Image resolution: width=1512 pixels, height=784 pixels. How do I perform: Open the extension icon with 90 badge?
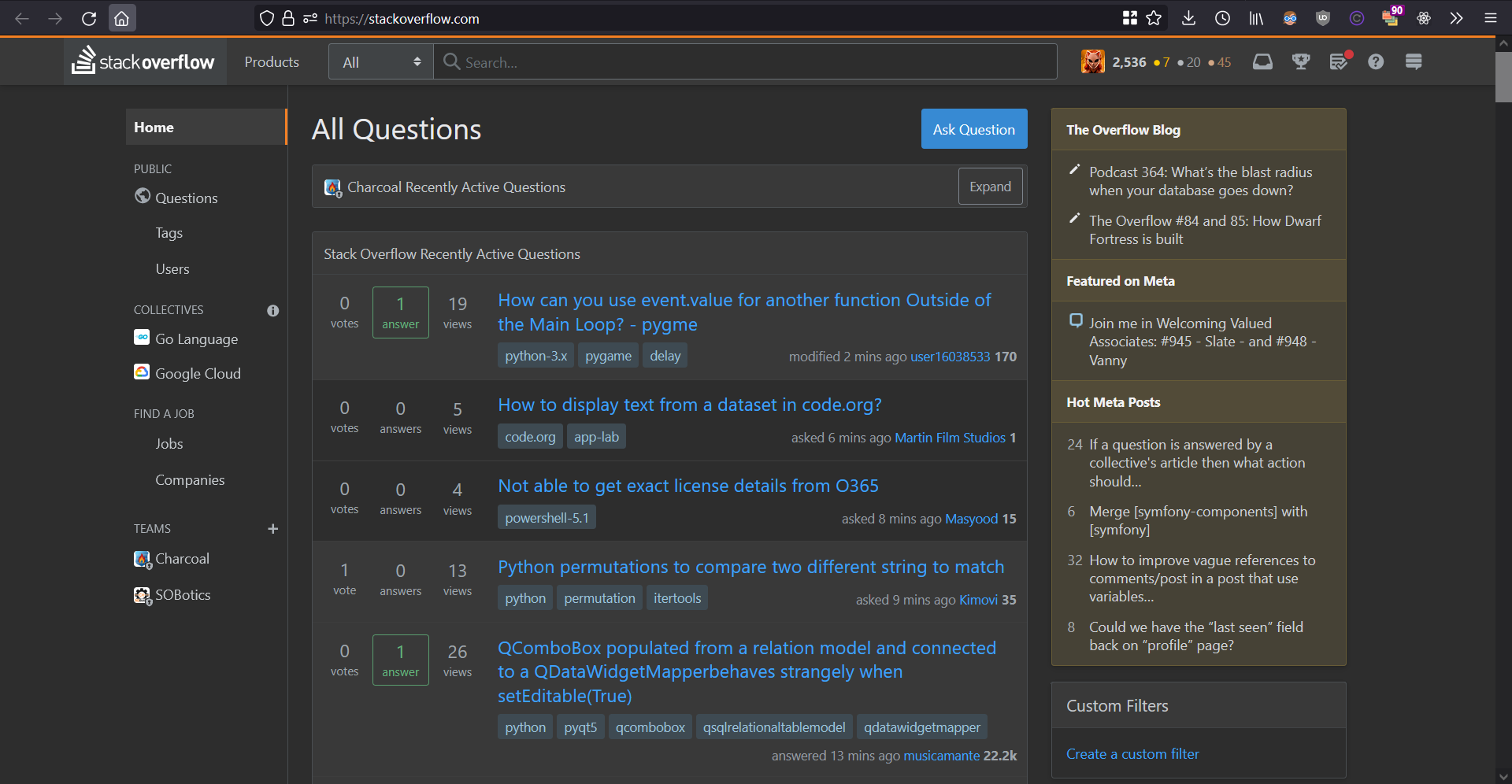(1391, 17)
